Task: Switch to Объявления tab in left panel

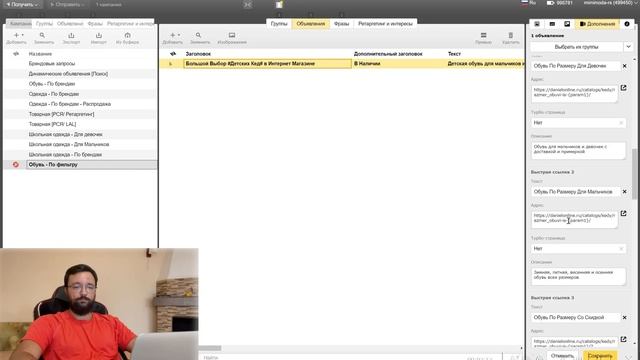Action: tap(70, 24)
